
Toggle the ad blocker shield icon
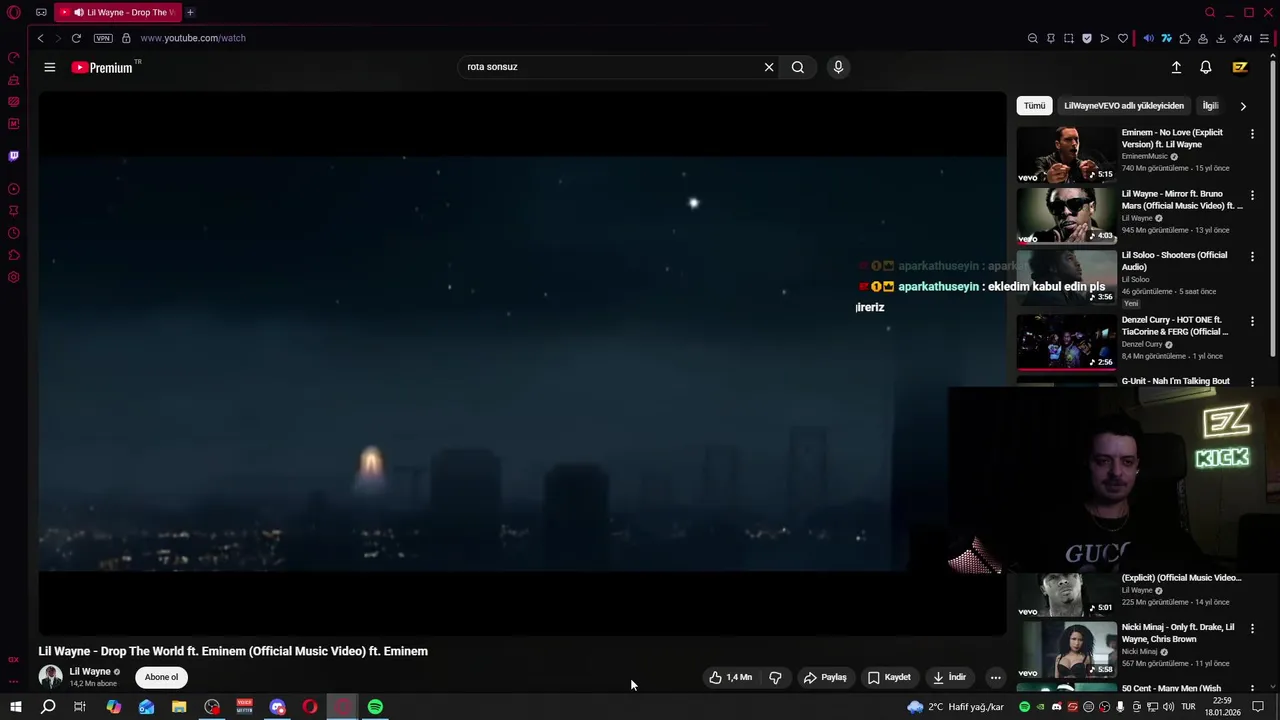(x=1086, y=38)
